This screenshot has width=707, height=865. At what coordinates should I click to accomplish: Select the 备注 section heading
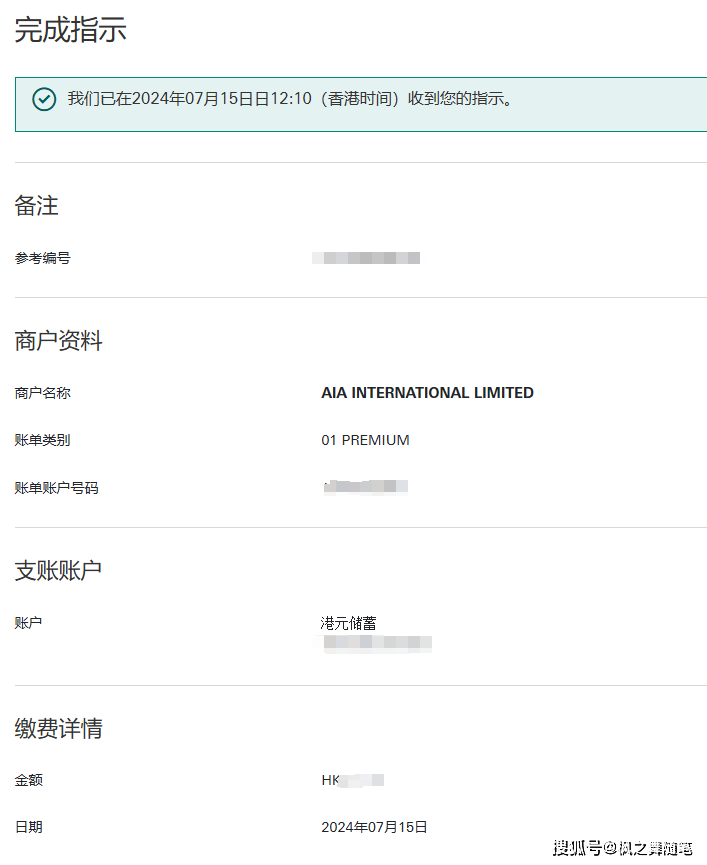[36, 206]
